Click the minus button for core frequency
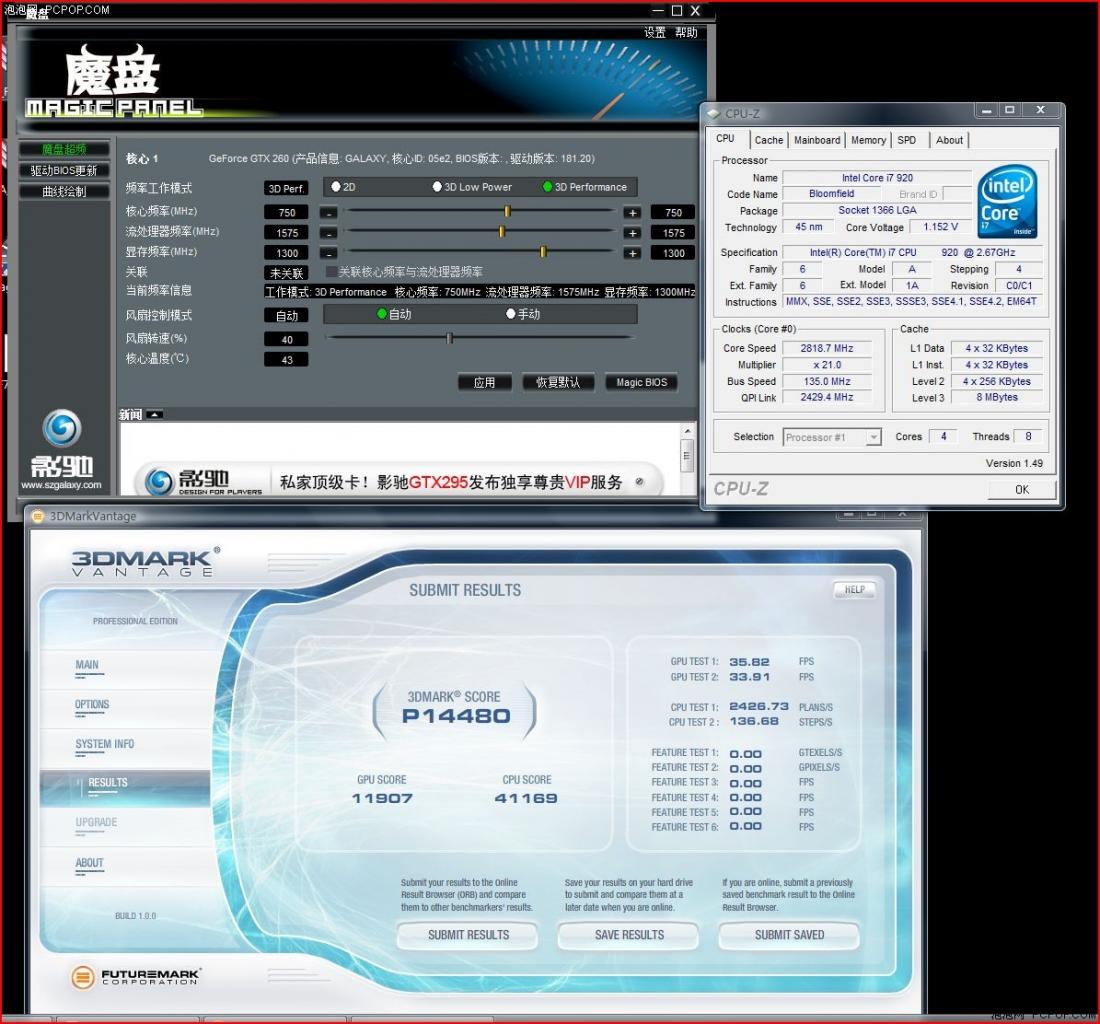1100x1024 pixels. point(328,213)
